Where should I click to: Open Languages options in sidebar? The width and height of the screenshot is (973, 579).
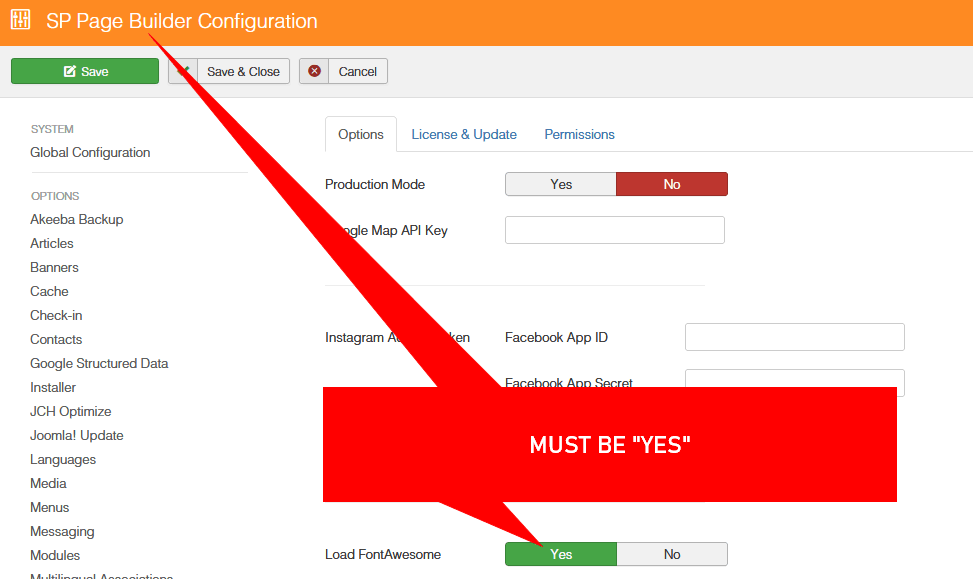click(63, 460)
